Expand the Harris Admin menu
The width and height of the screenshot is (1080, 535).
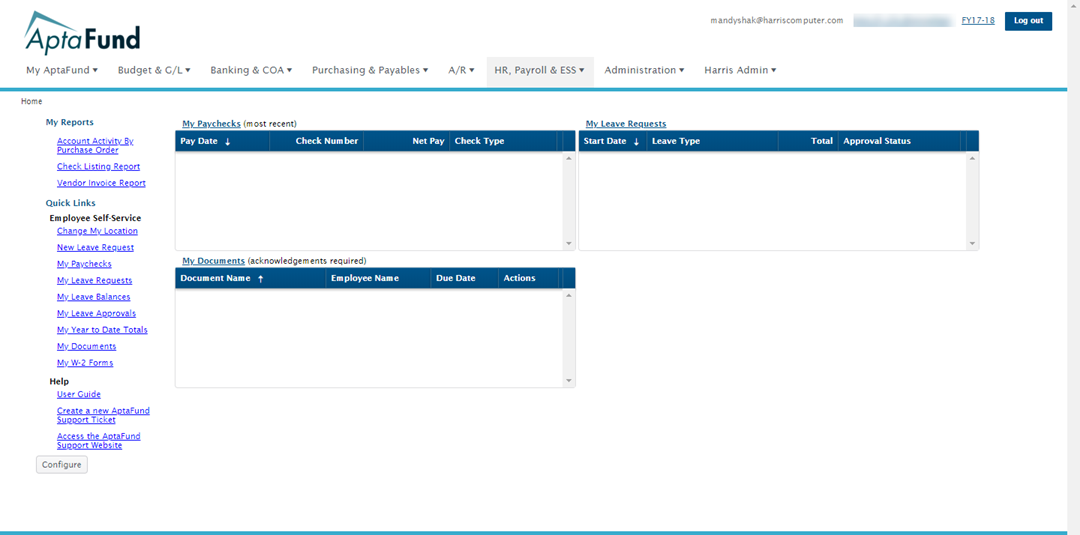pyautogui.click(x=740, y=70)
